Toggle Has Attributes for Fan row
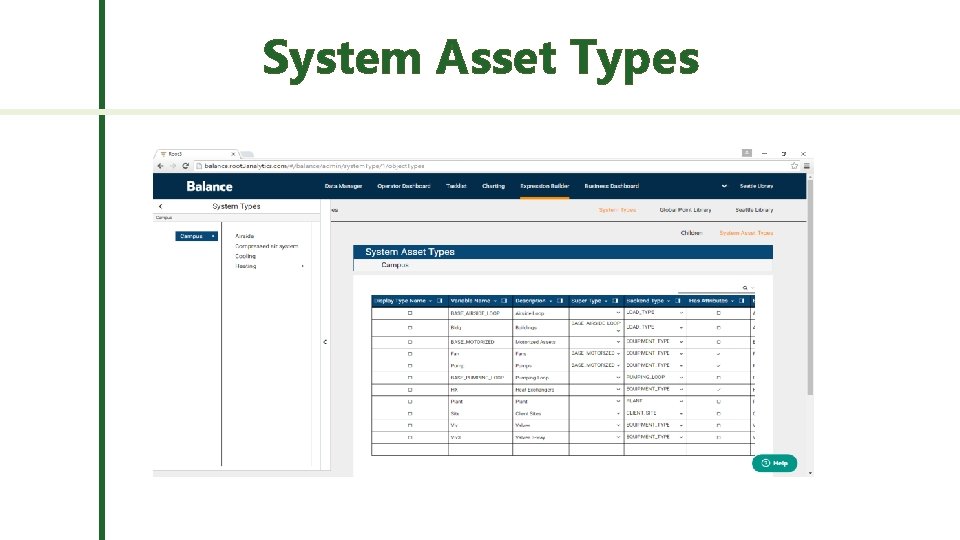This screenshot has height=540, width=960. (719, 354)
